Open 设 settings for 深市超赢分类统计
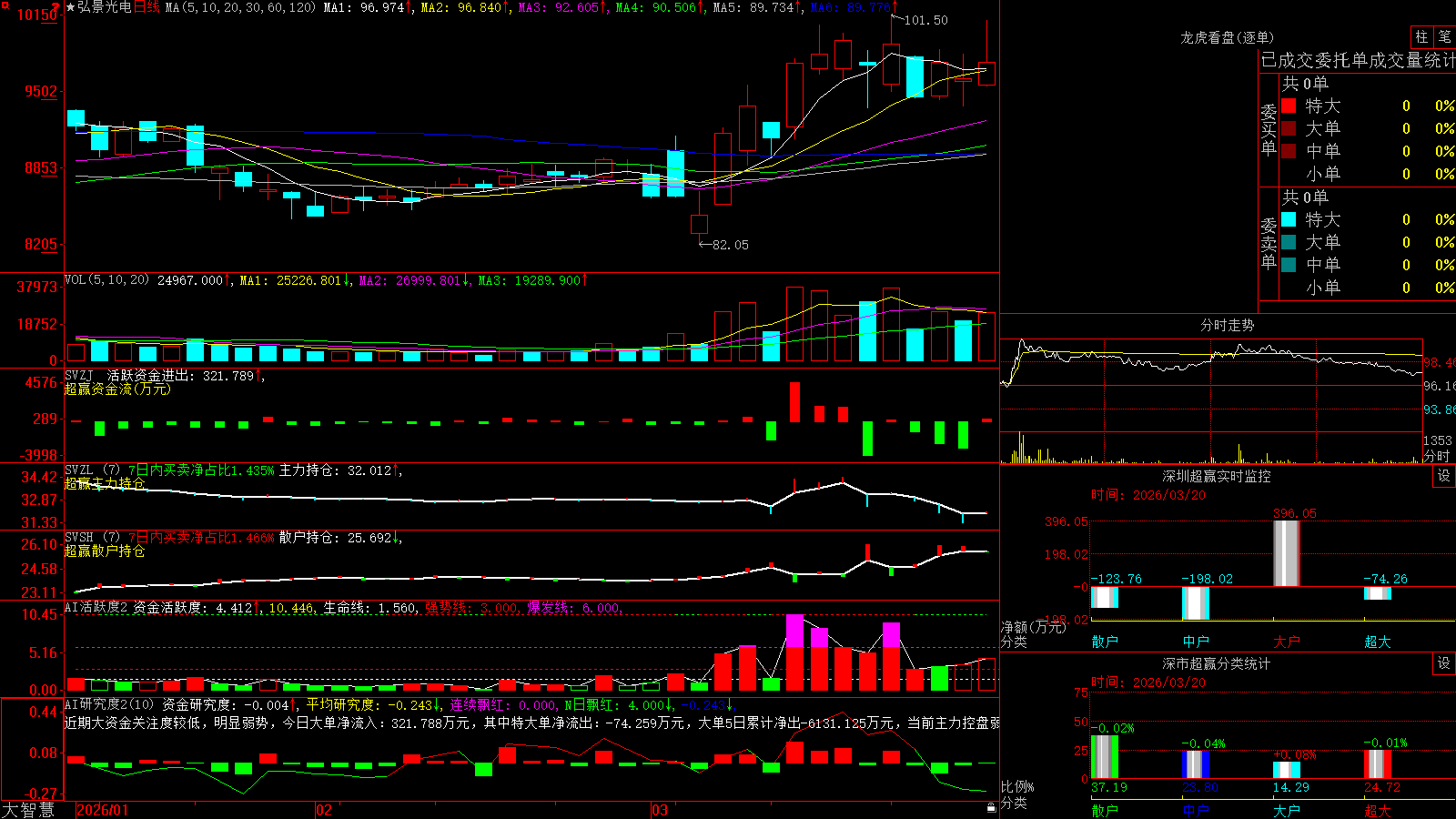 tap(1444, 663)
